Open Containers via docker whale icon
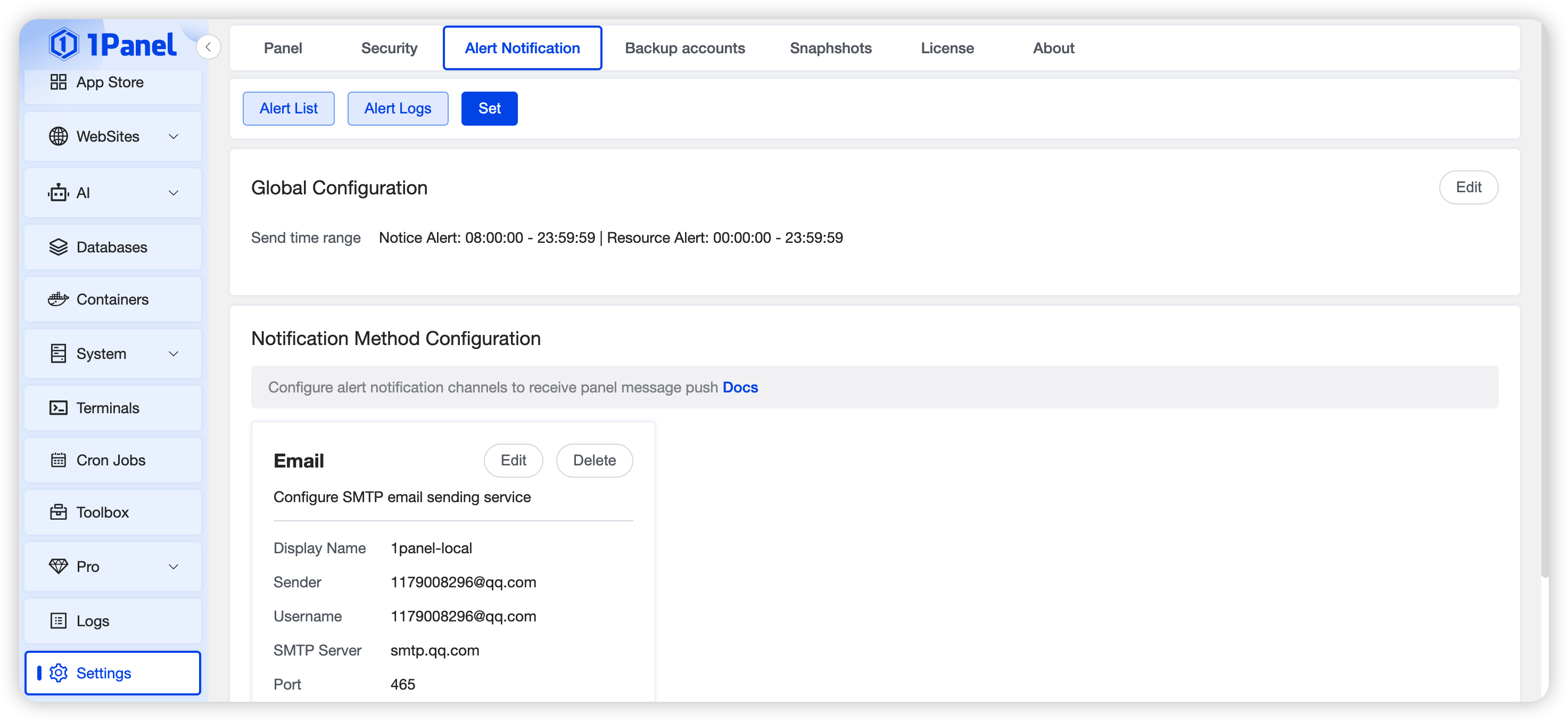 click(59, 299)
